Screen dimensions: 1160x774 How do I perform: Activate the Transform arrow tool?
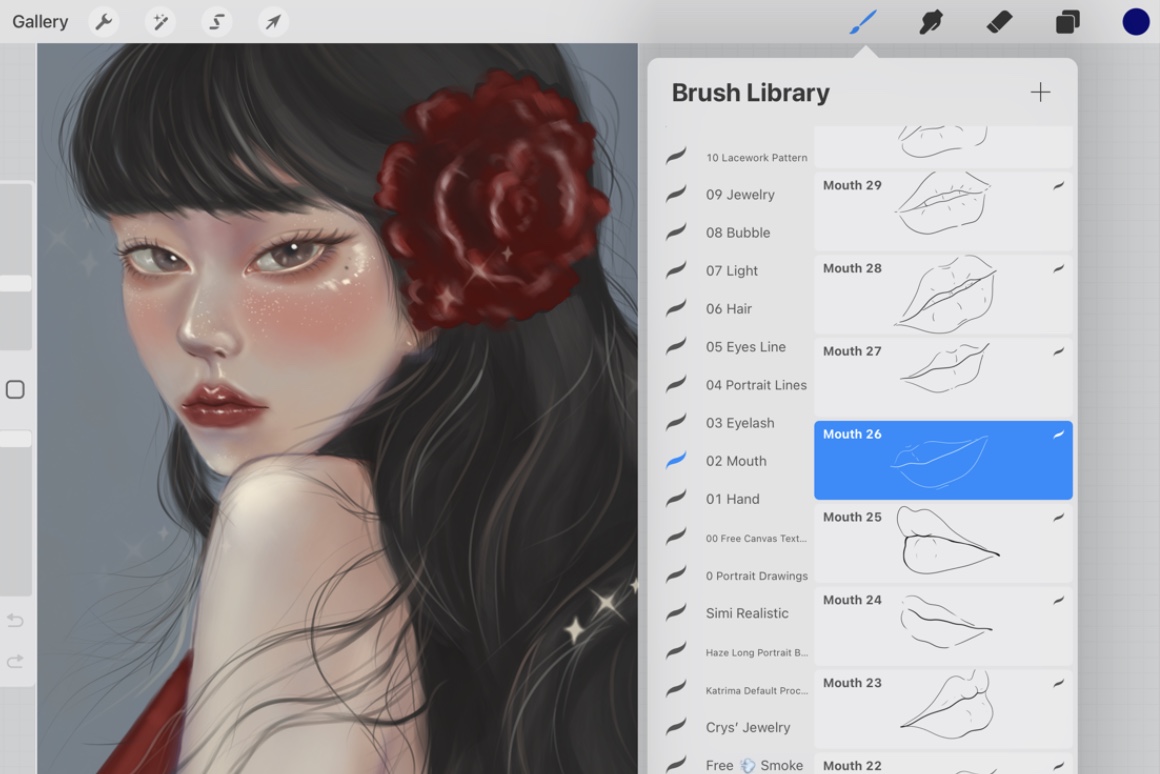tap(272, 21)
